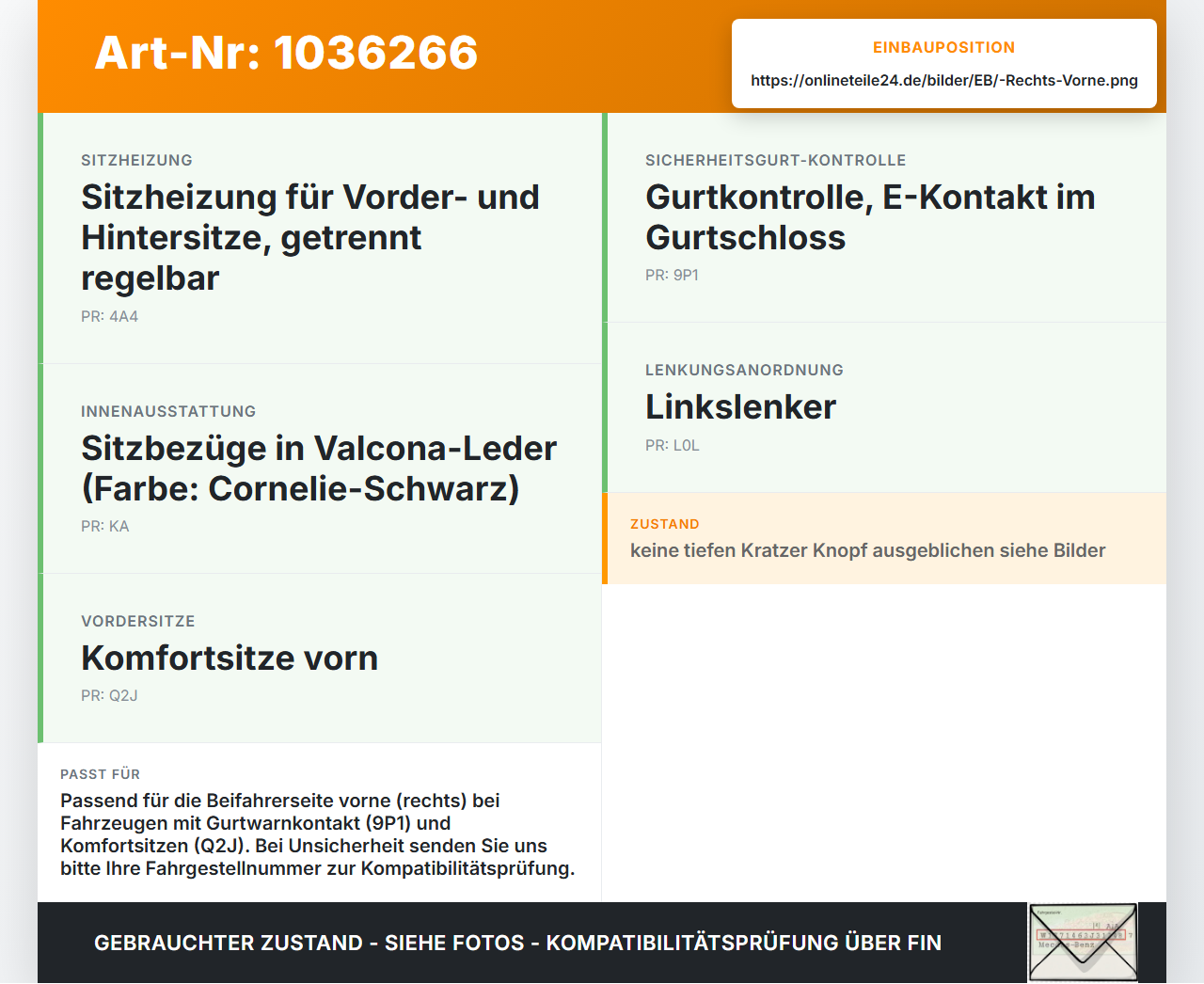This screenshot has width=1204, height=984.
Task: Click the onlineteile24.de Rechts-Vorne.png image URL
Action: [x=944, y=80]
